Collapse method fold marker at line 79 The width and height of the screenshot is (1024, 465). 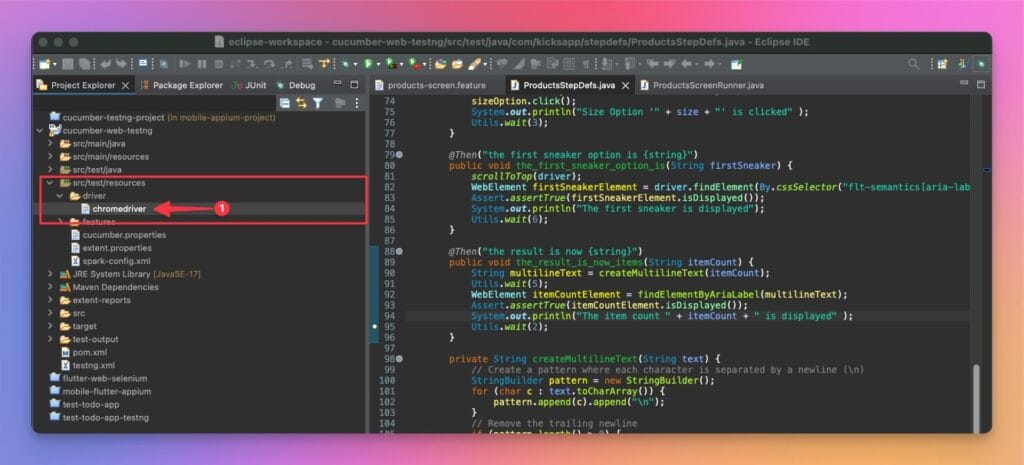[399, 155]
